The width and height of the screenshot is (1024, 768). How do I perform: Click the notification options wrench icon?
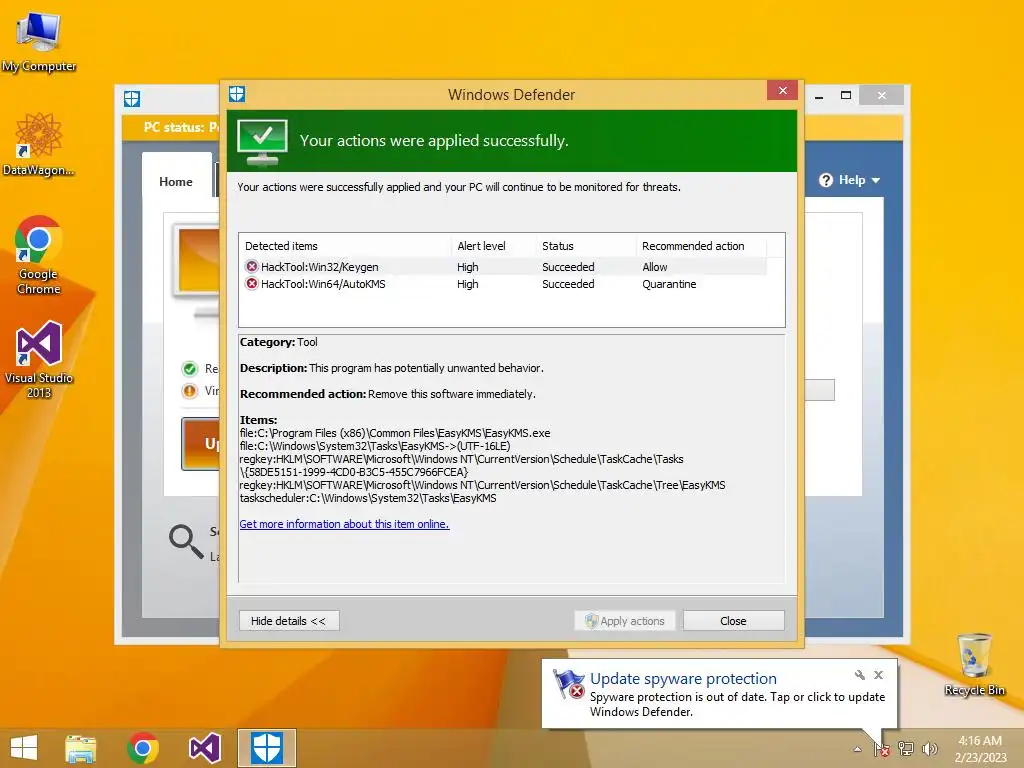pyautogui.click(x=859, y=675)
